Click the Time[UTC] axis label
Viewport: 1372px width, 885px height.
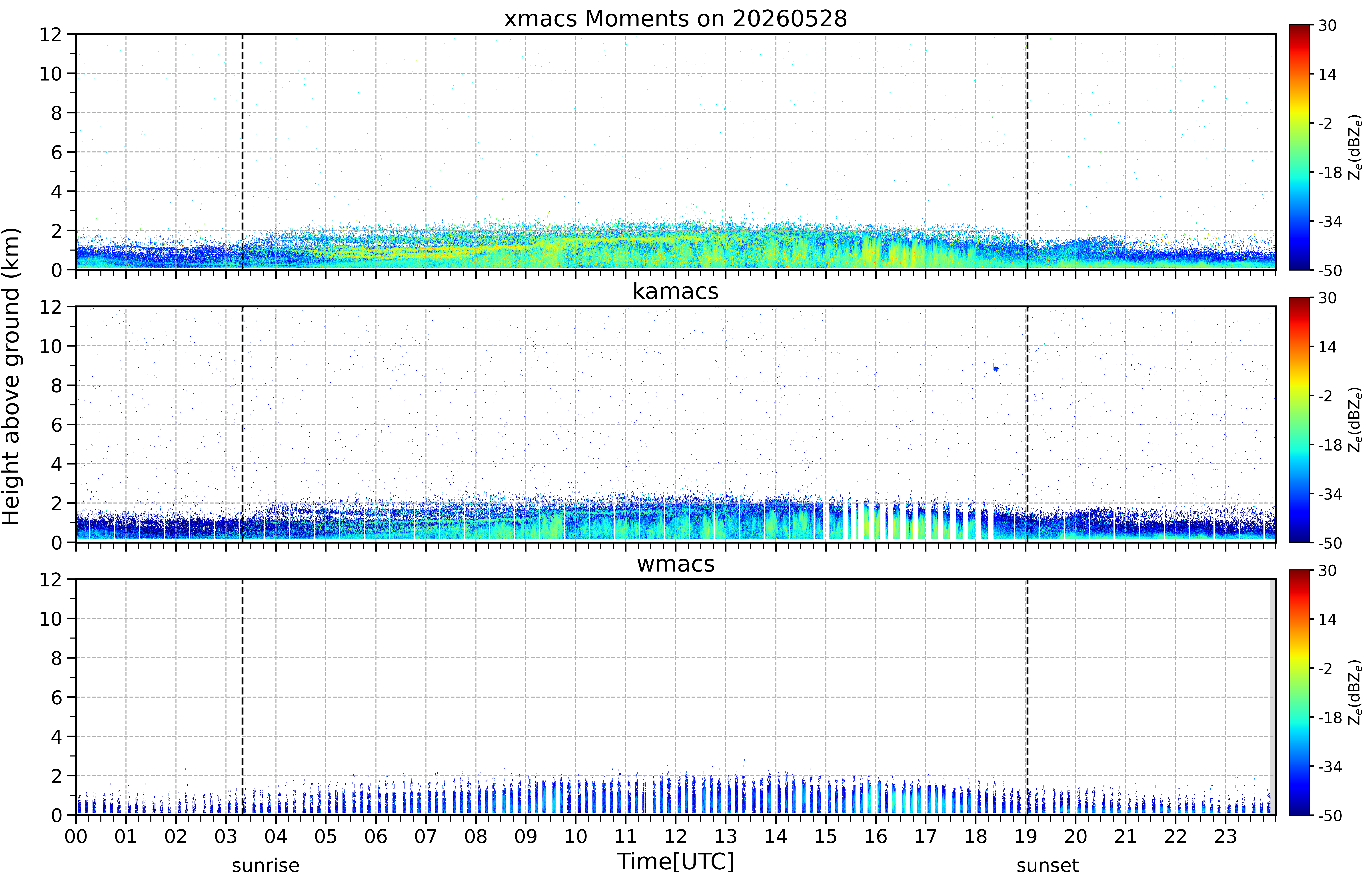point(675,861)
